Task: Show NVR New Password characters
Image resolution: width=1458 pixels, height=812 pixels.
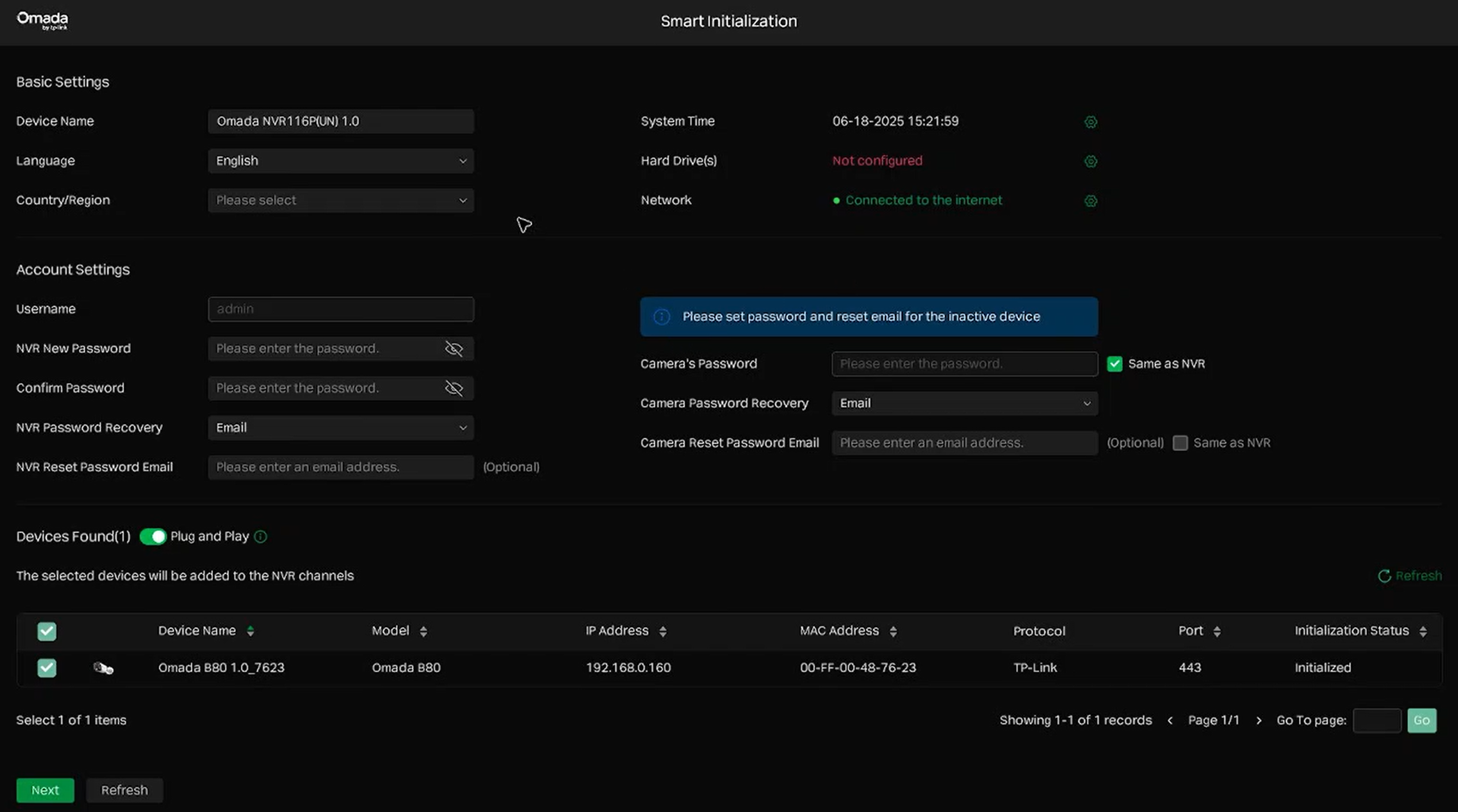Action: [x=454, y=348]
